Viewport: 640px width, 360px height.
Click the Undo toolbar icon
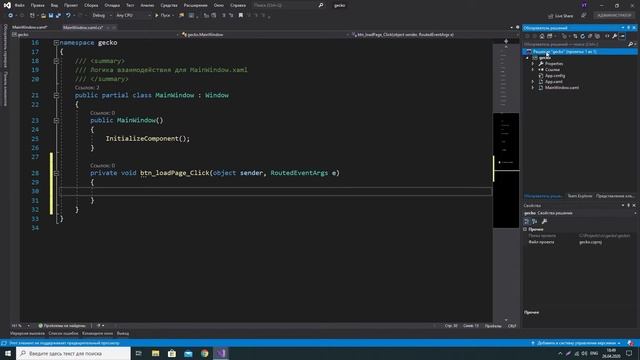point(68,16)
